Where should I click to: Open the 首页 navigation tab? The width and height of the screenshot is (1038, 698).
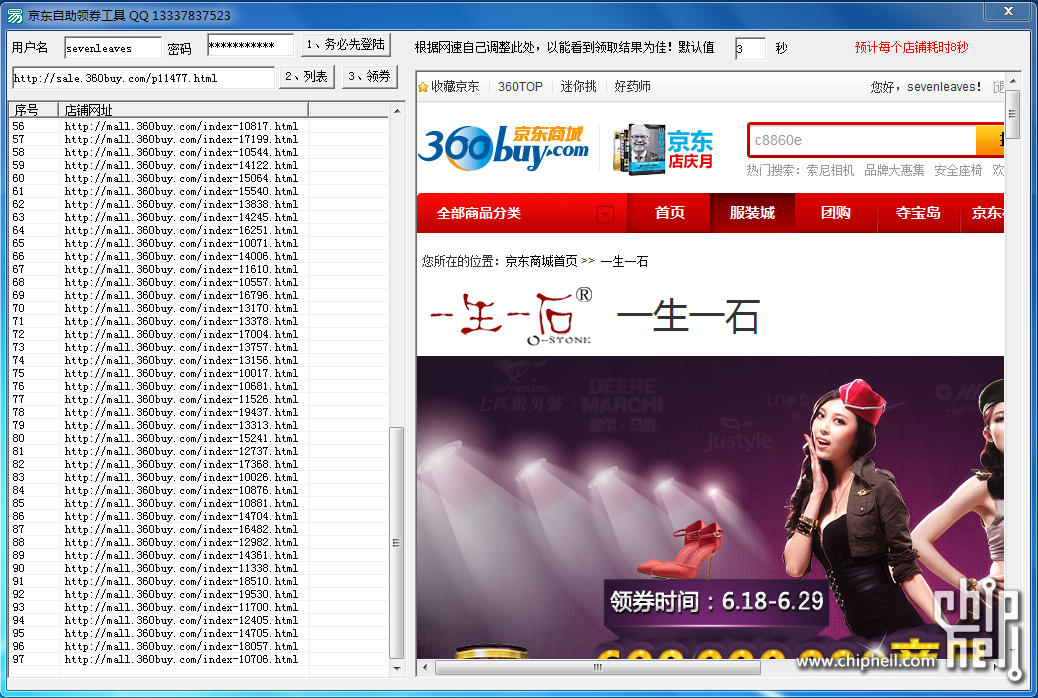tap(669, 213)
